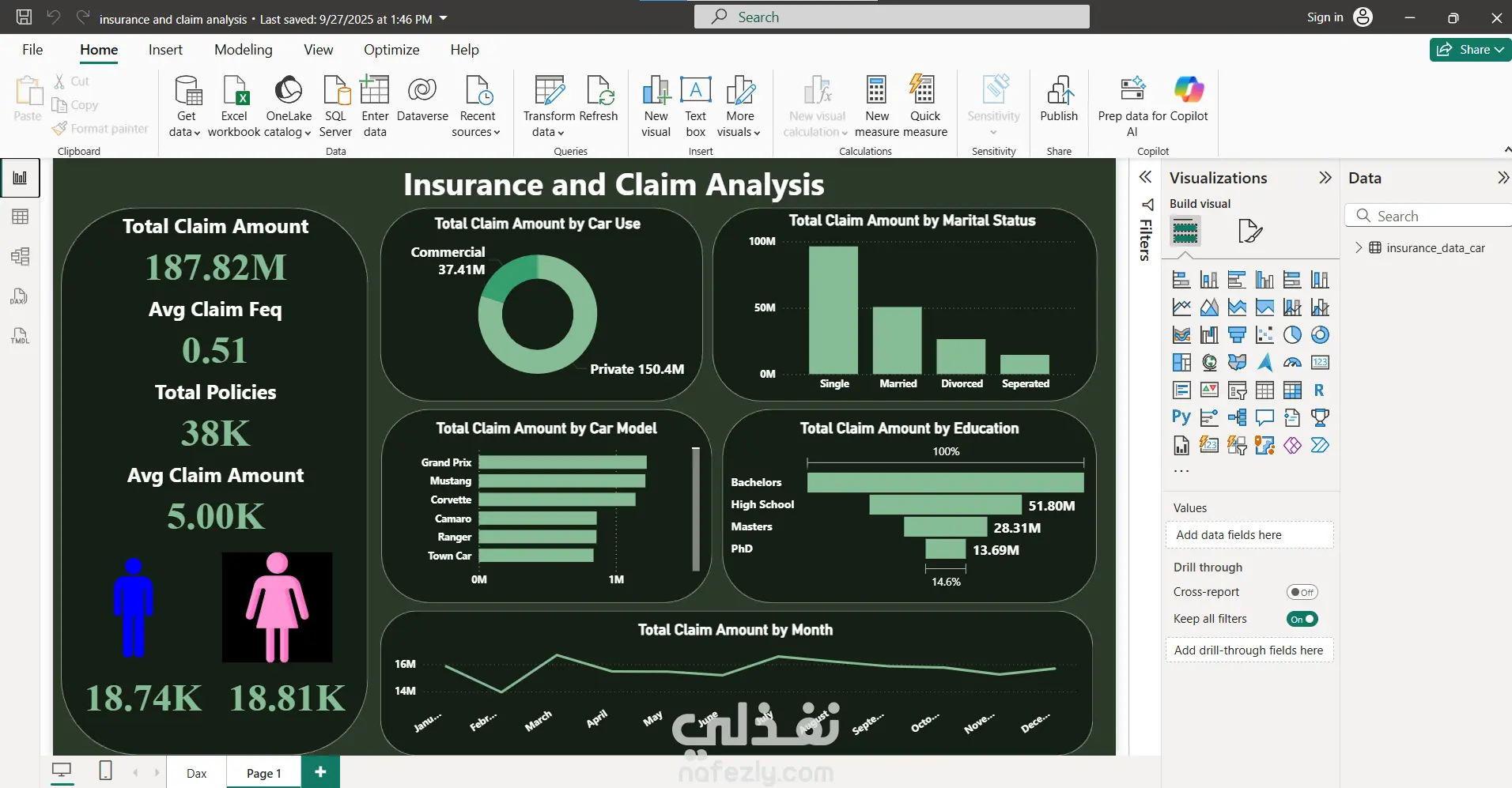
Task: Expand the More visuals dropdown
Action: coord(740,107)
